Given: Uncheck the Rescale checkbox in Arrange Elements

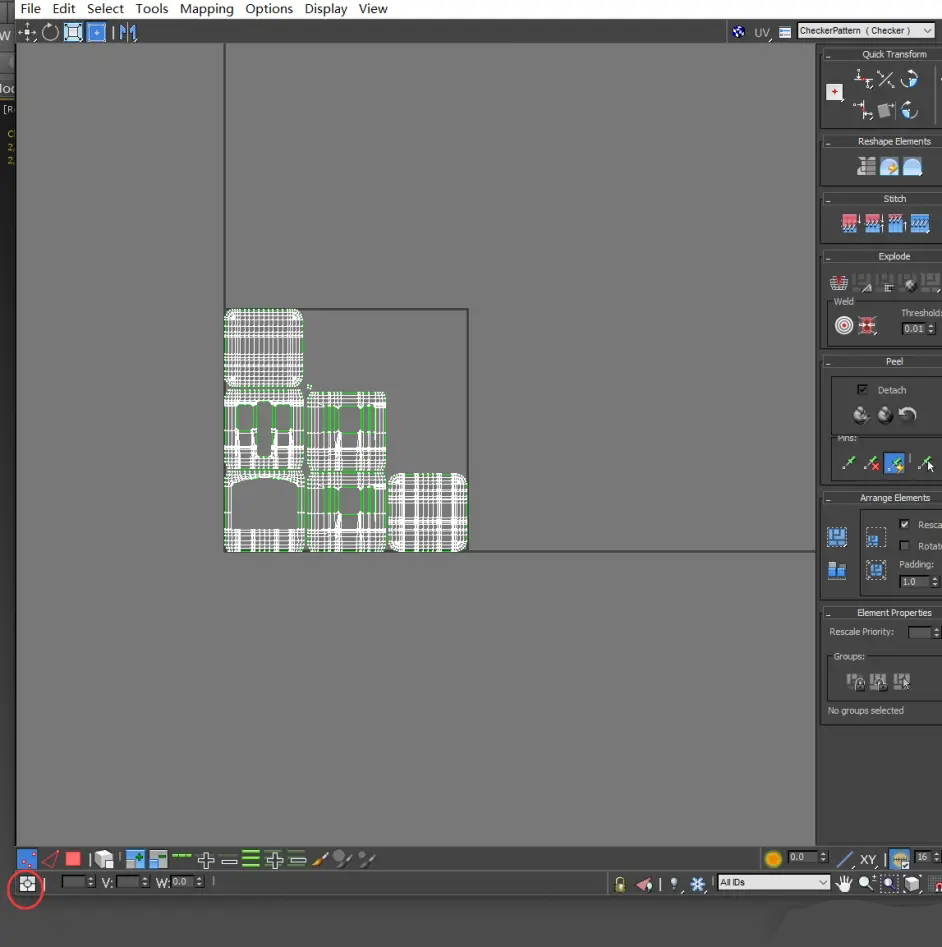Looking at the screenshot, I should pos(905,525).
